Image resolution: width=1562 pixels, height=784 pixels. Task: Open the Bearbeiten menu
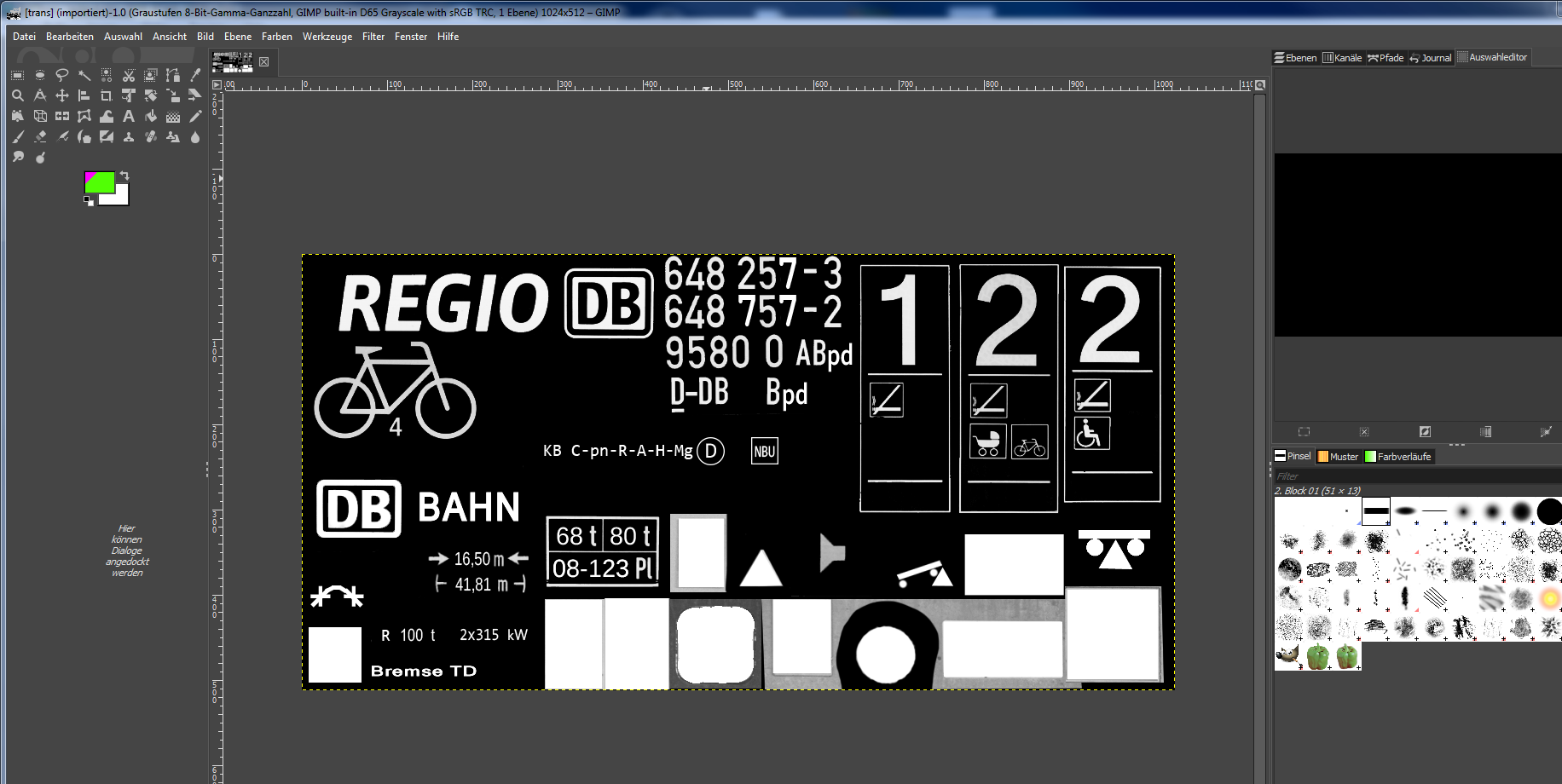pyautogui.click(x=70, y=37)
